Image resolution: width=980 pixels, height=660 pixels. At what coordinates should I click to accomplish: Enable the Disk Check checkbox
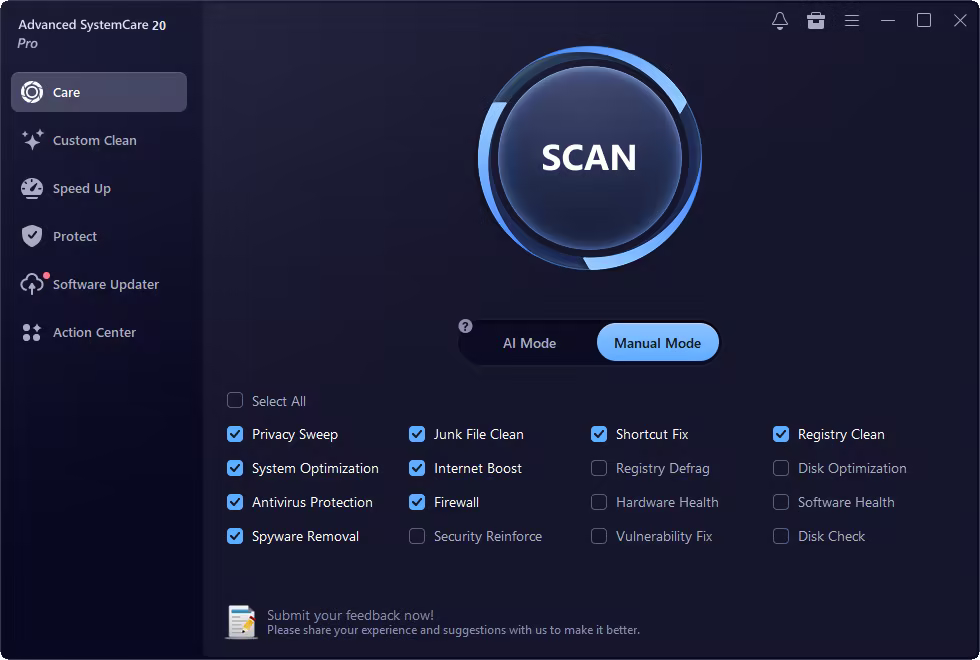click(781, 536)
